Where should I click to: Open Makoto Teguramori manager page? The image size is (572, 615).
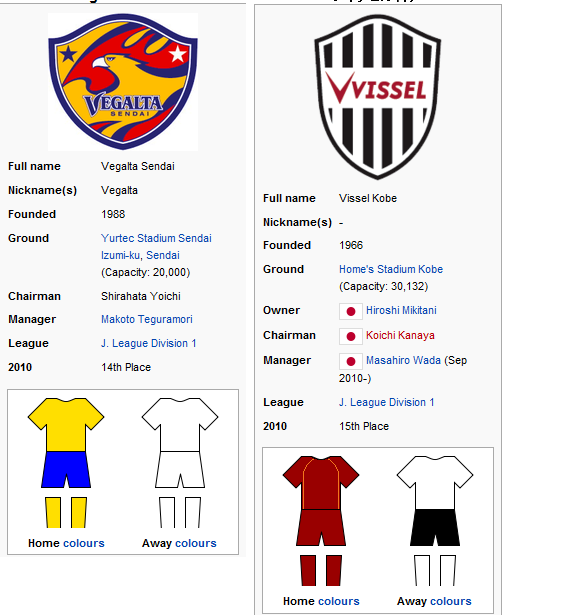147,319
